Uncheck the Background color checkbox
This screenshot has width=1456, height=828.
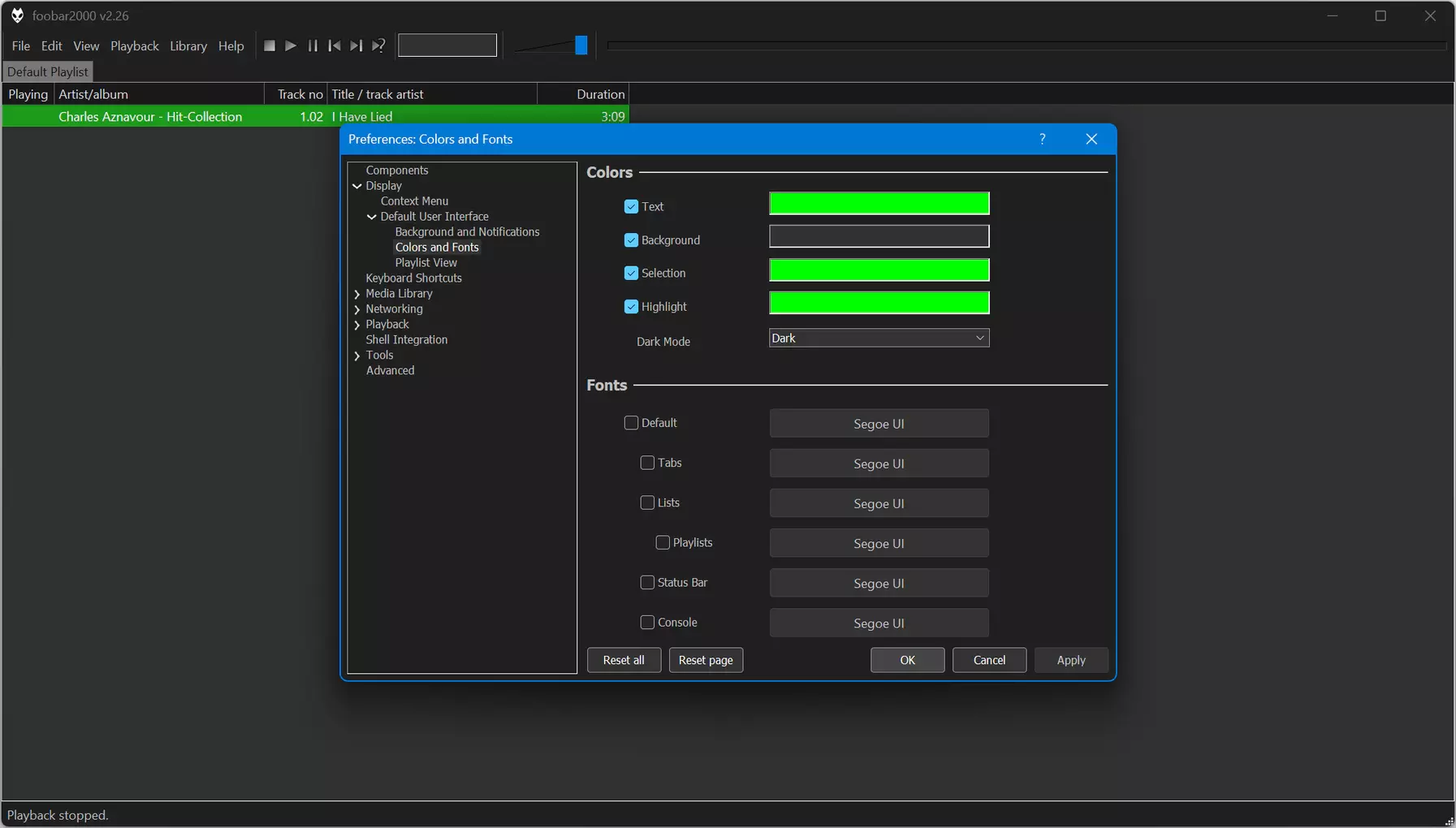[631, 239]
